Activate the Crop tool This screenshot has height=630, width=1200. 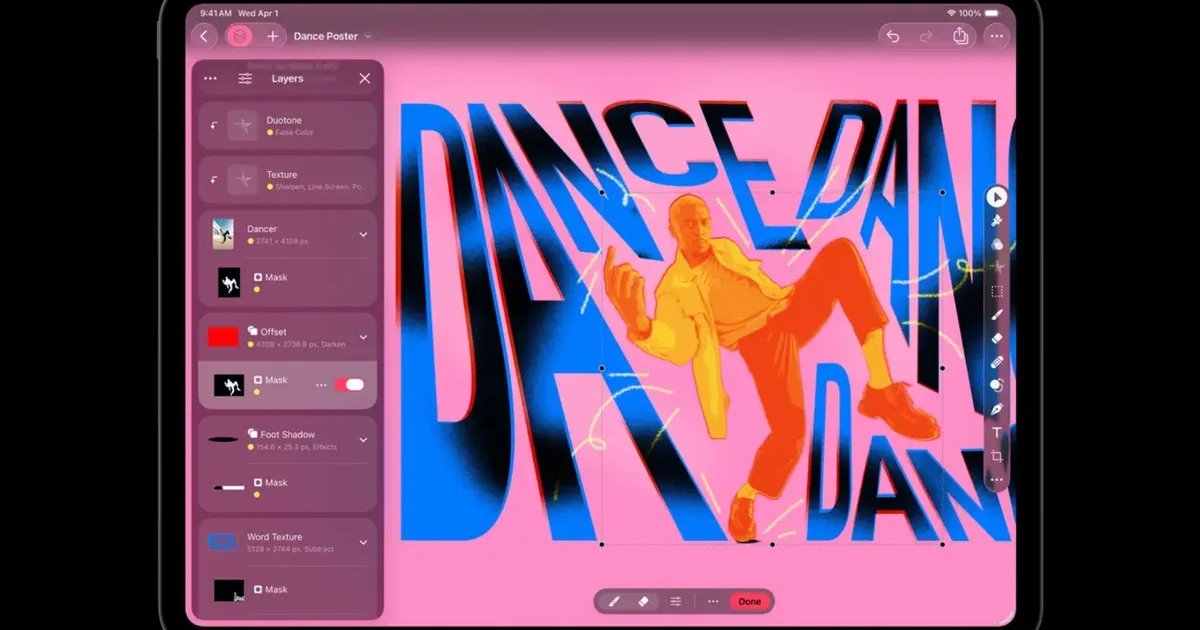996,456
